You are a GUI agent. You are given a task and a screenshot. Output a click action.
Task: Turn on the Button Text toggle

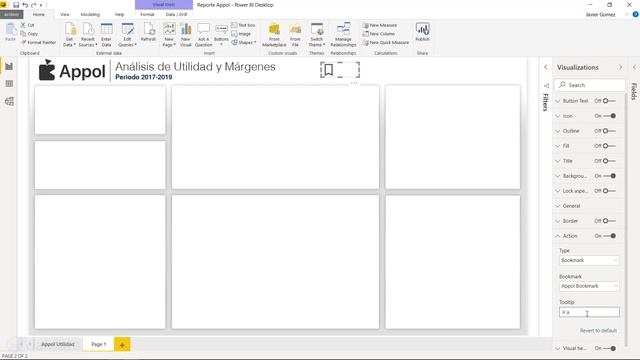coord(609,101)
